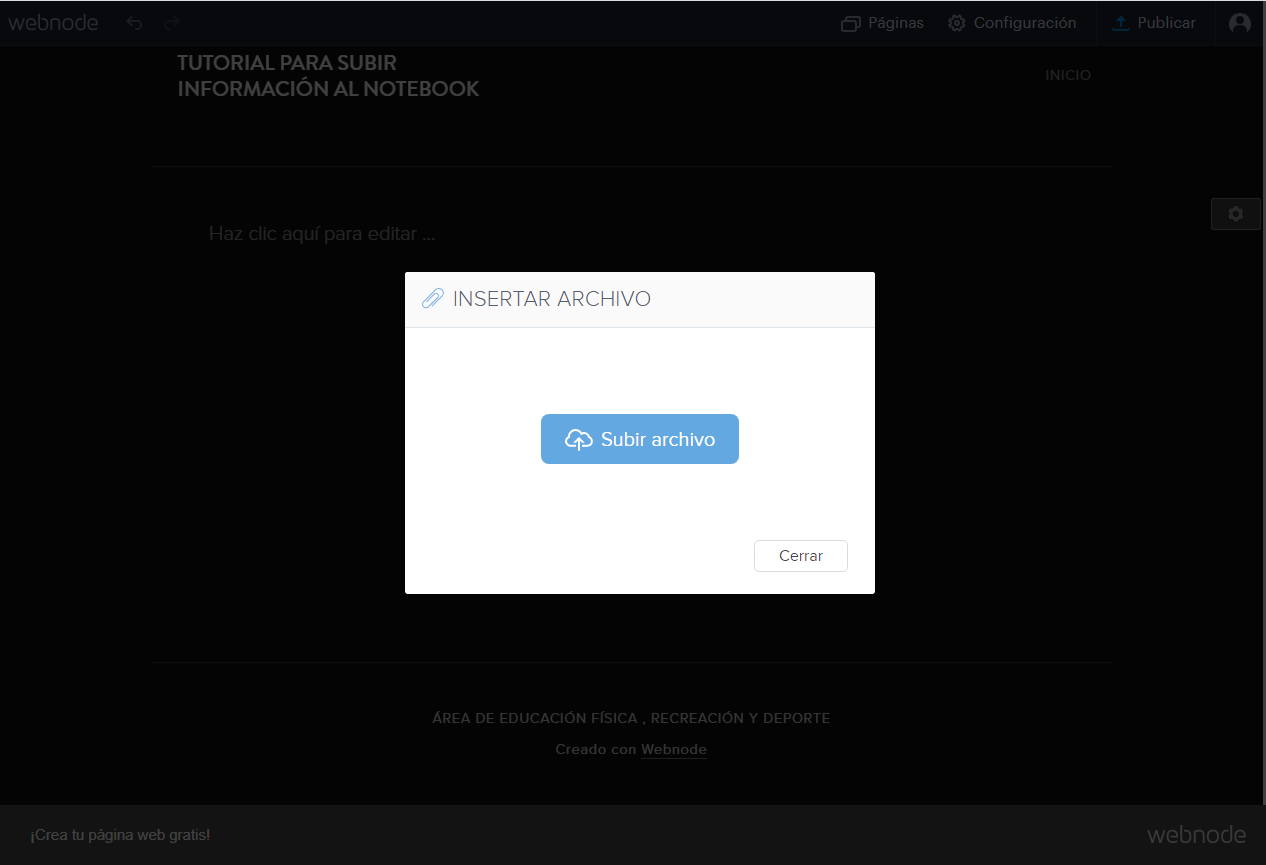Open the user account avatar menu
The width and height of the screenshot is (1266, 865).
click(1240, 23)
